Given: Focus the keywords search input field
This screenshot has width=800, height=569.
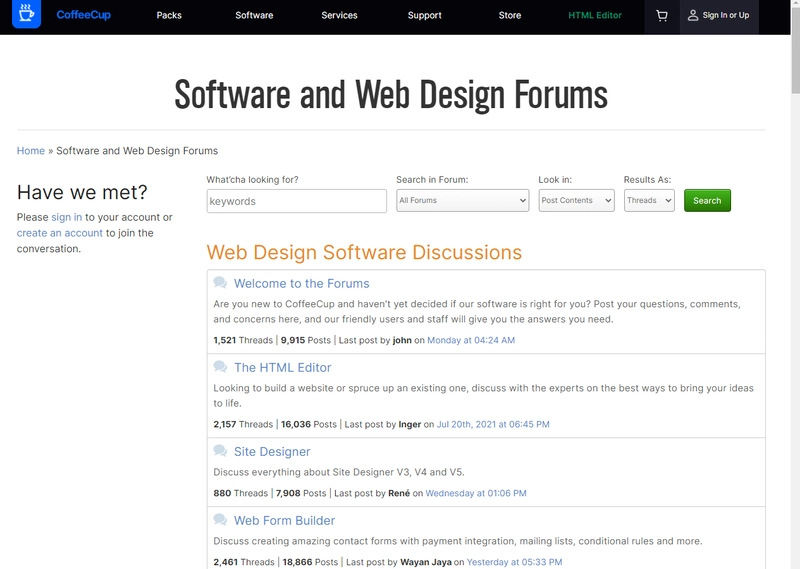Looking at the screenshot, I should (296, 201).
